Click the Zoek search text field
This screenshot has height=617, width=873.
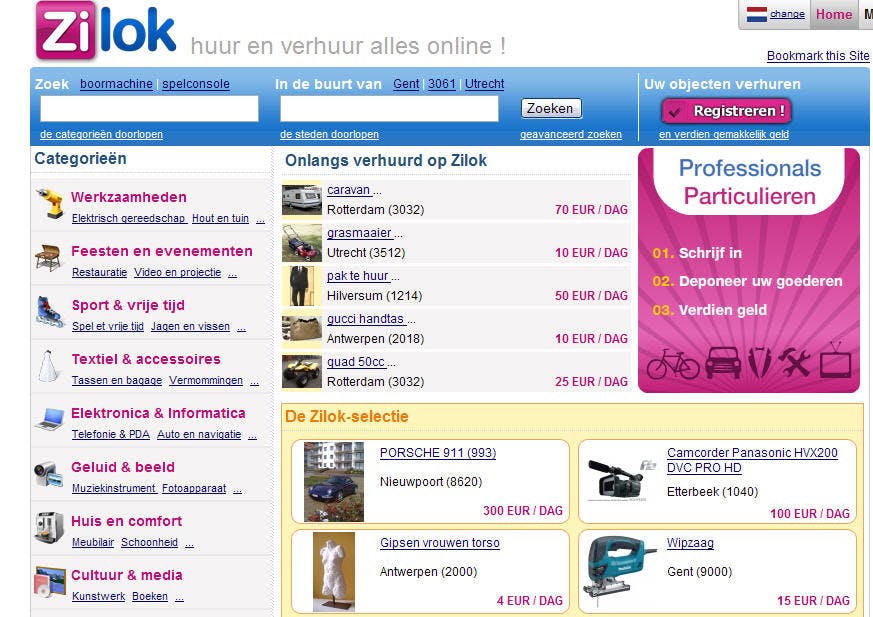[149, 109]
